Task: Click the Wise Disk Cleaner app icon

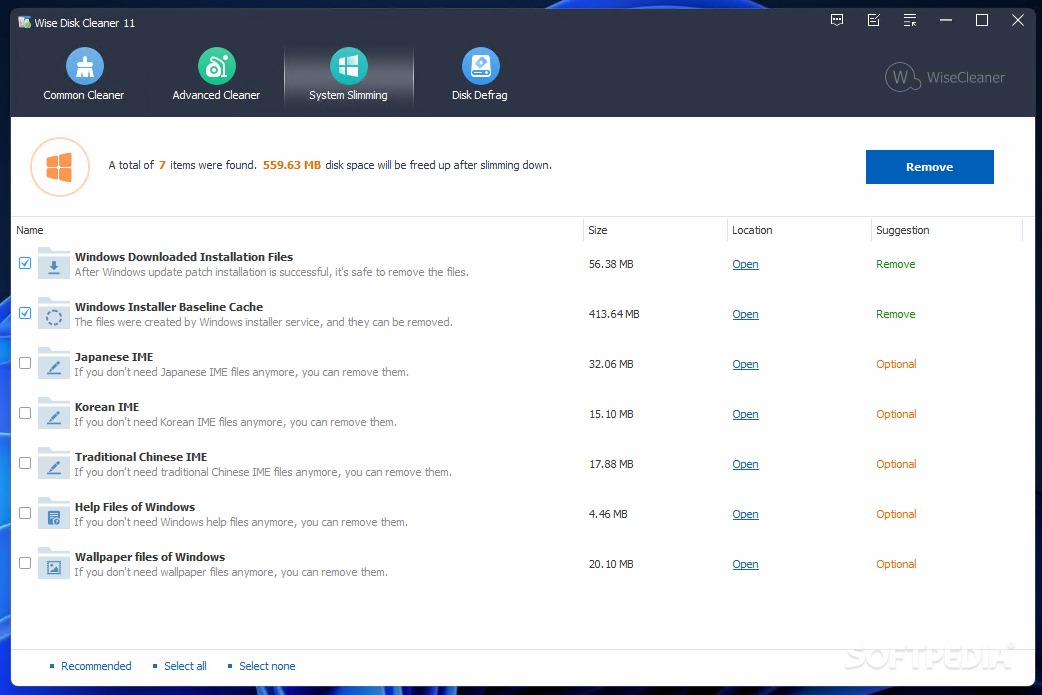Action: coord(25,23)
